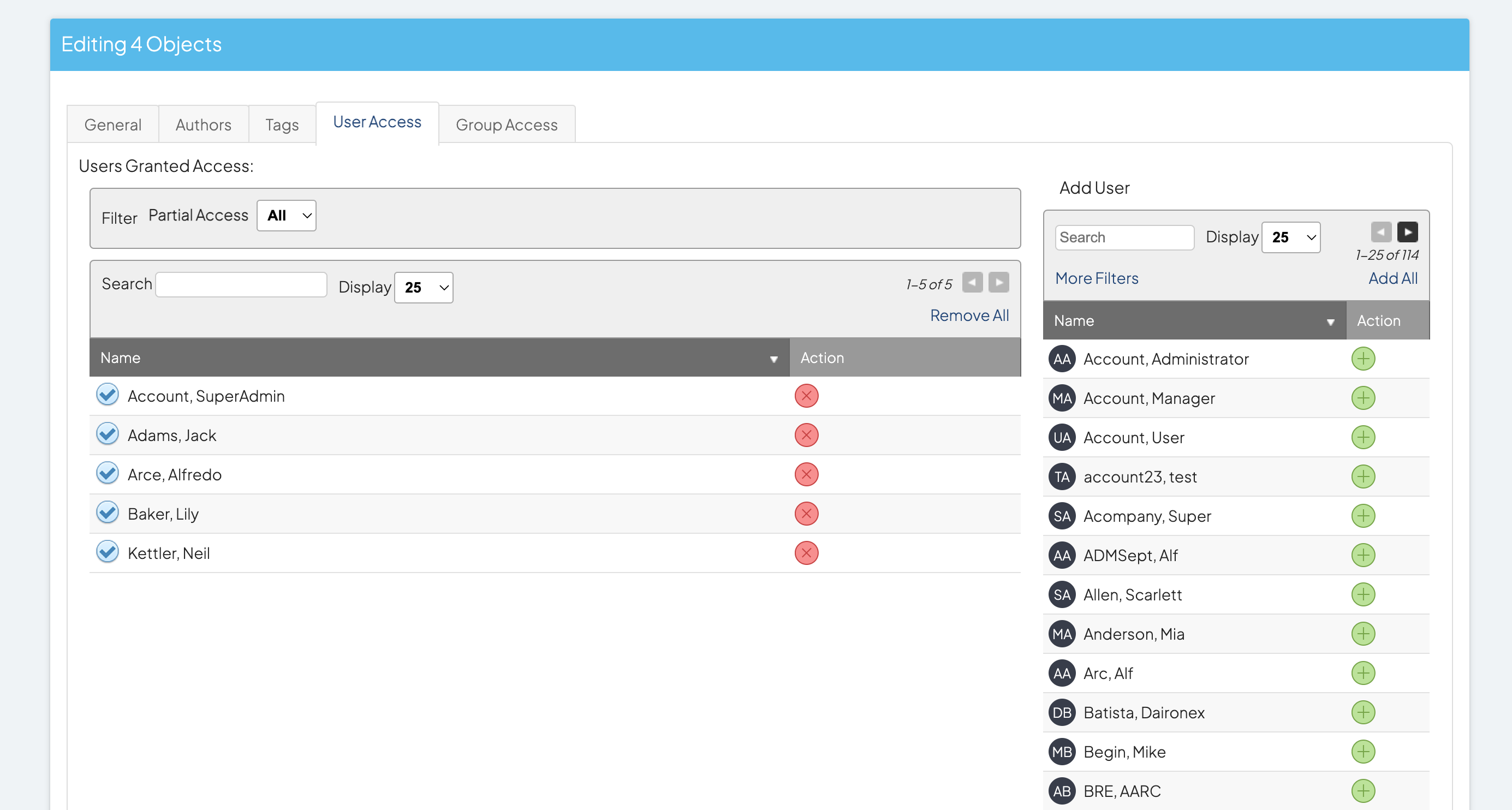Add Account, Administrator with green plus icon
Image resolution: width=1512 pixels, height=810 pixels.
(x=1363, y=359)
